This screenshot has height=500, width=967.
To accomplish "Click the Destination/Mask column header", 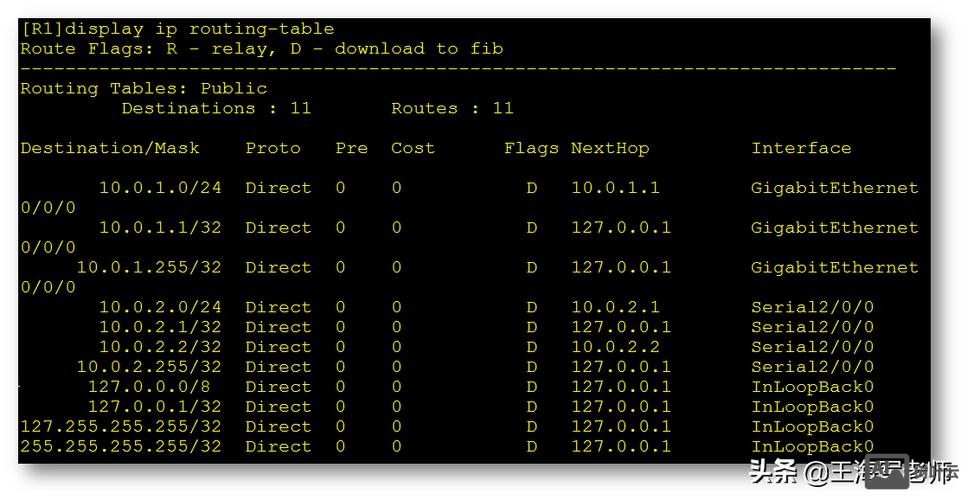I will (110, 148).
